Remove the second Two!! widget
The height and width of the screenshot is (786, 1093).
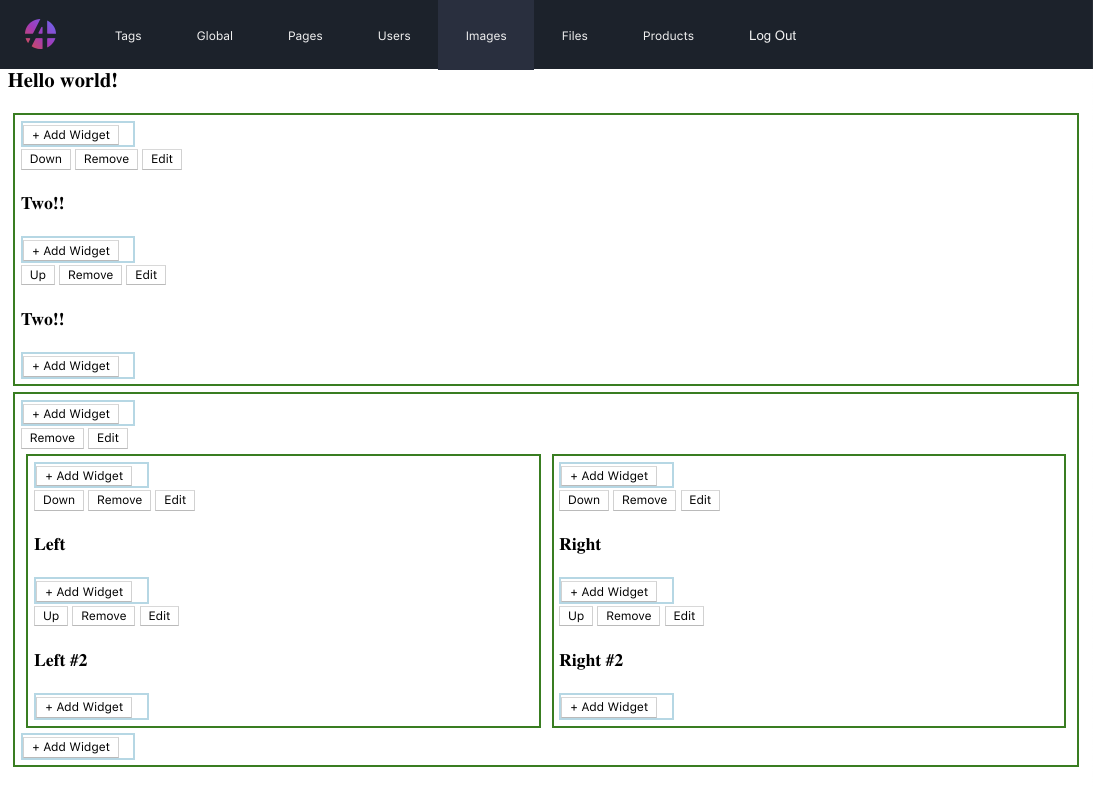click(x=91, y=275)
